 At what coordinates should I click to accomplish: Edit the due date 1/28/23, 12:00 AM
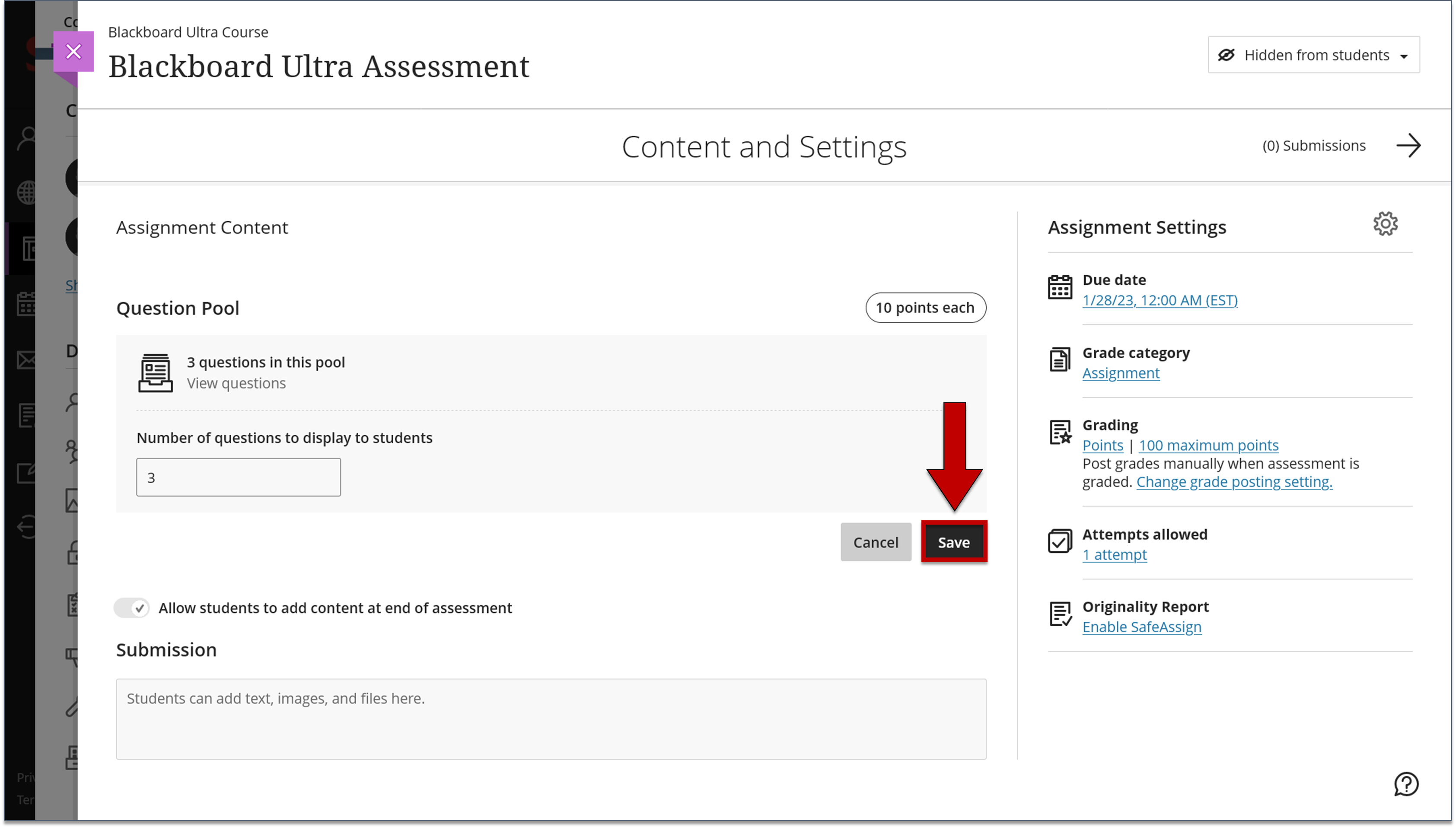[1160, 300]
